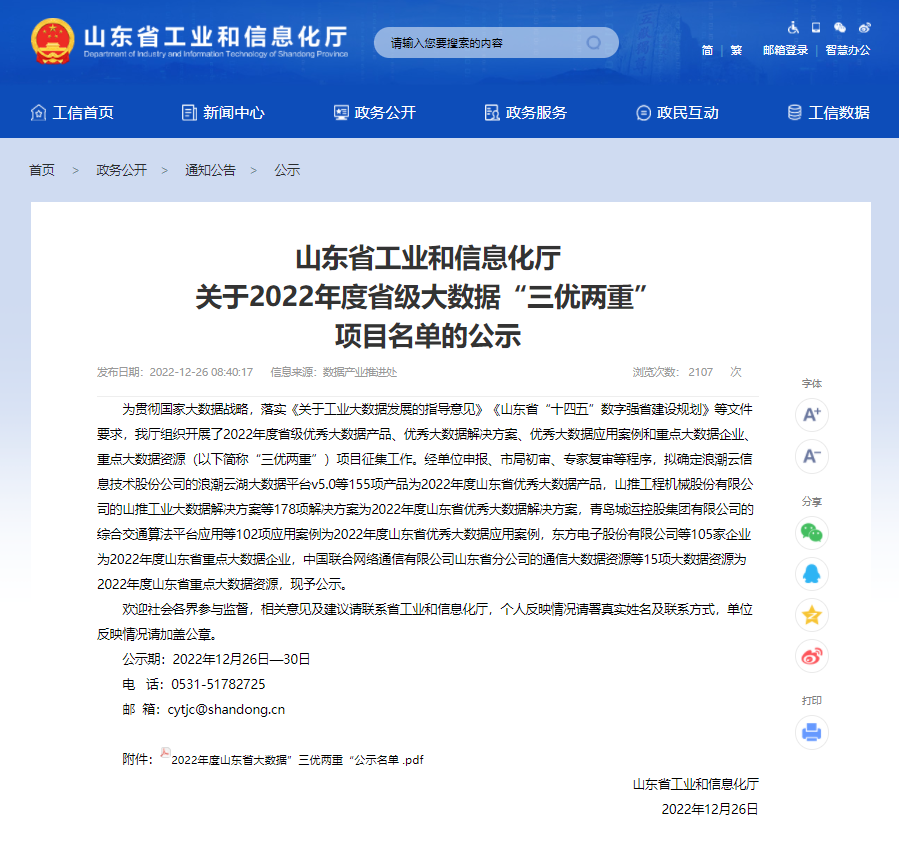Switch to simplified Chinese 简

[708, 50]
